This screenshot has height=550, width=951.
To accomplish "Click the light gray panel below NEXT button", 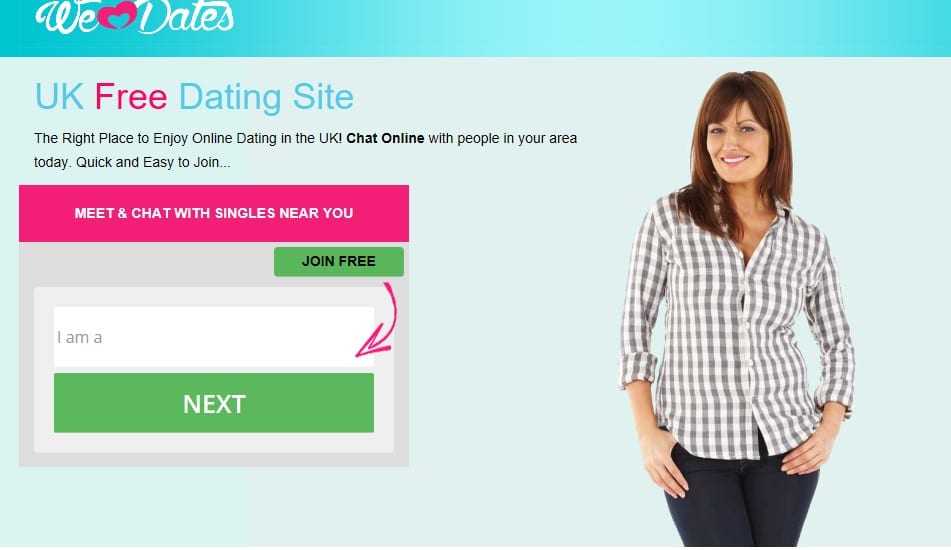I will tap(213, 443).
